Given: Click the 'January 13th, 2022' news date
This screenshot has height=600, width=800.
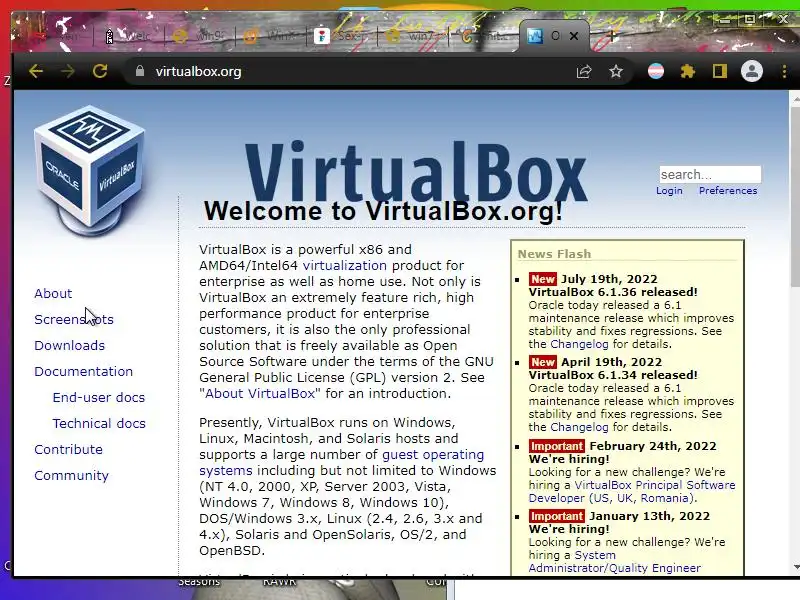Looking at the screenshot, I should click(x=649, y=516).
